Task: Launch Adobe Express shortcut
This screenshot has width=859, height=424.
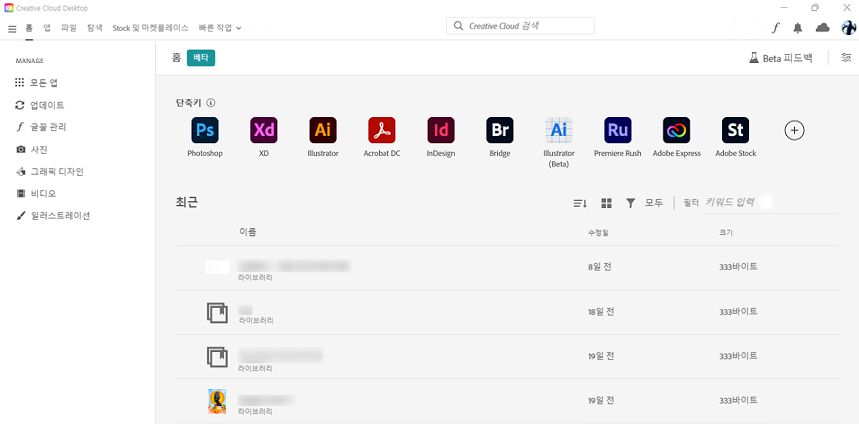Action: tap(677, 130)
